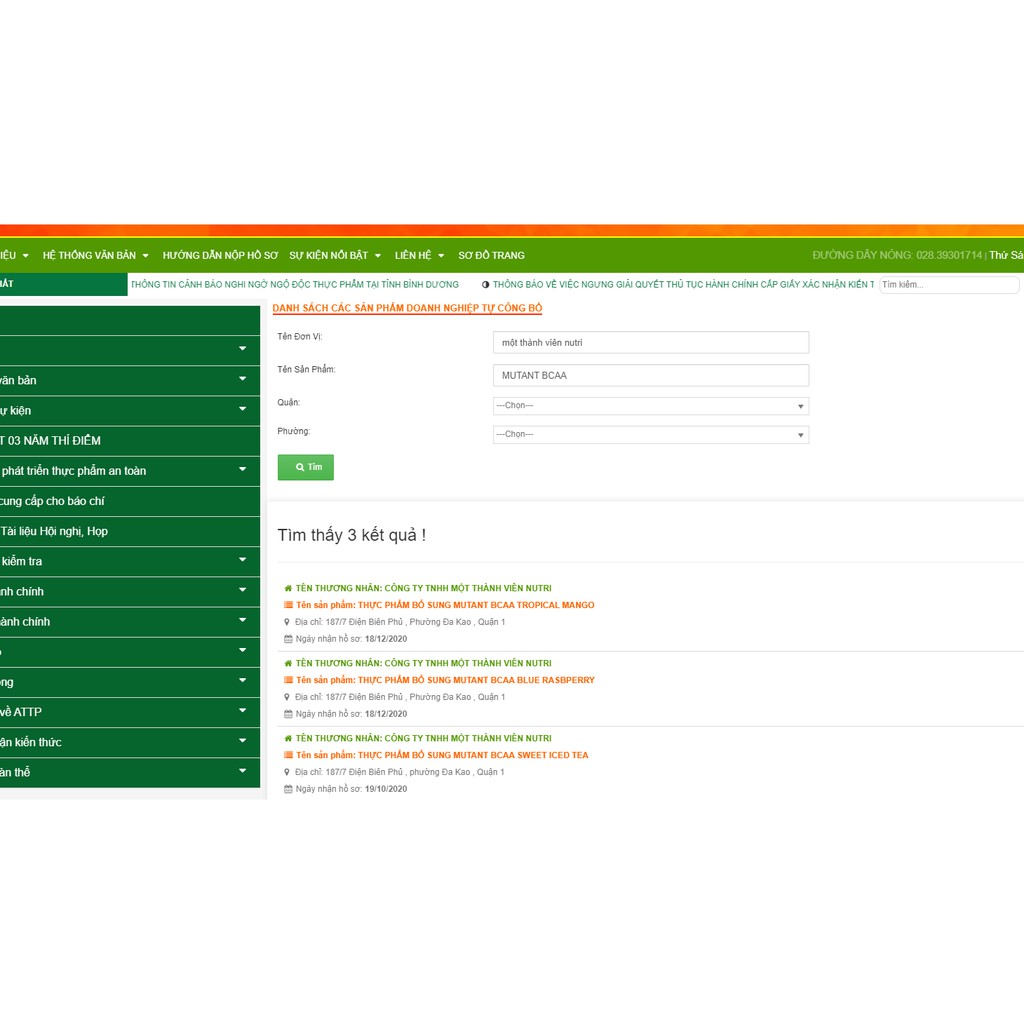Image resolution: width=1024 pixels, height=1024 pixels.
Task: Click calendar icon of the Tropical Mango result
Action: point(288,639)
